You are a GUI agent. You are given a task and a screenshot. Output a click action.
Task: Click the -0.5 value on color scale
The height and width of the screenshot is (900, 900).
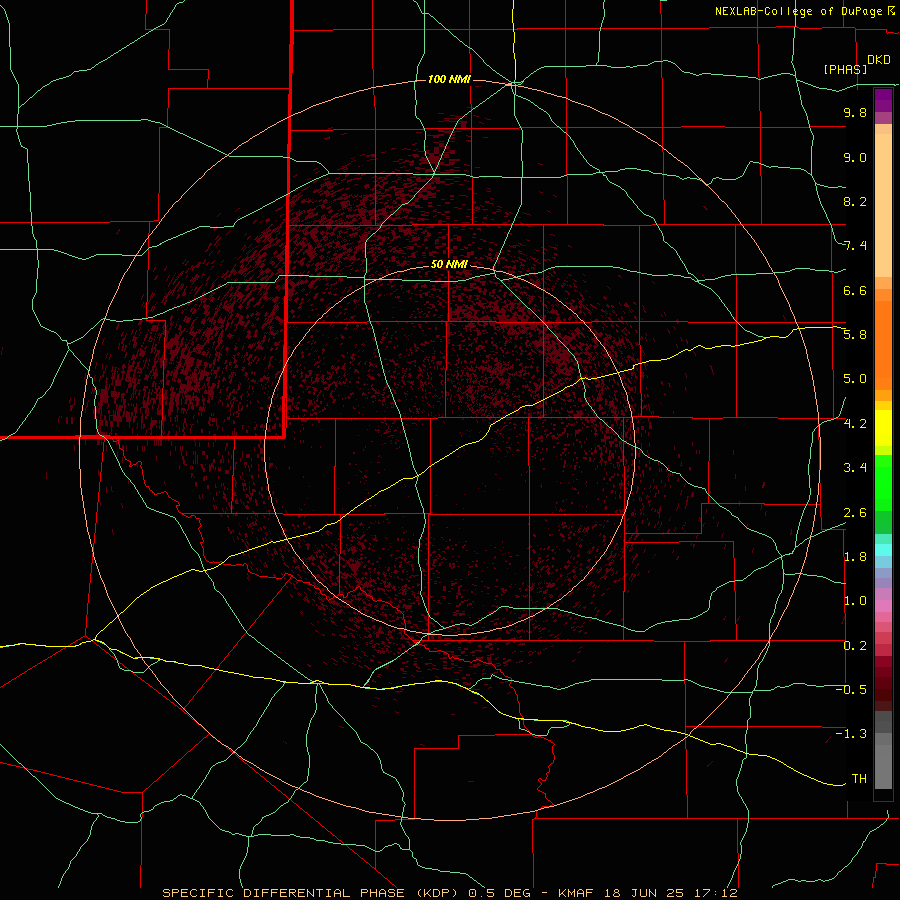(x=851, y=690)
